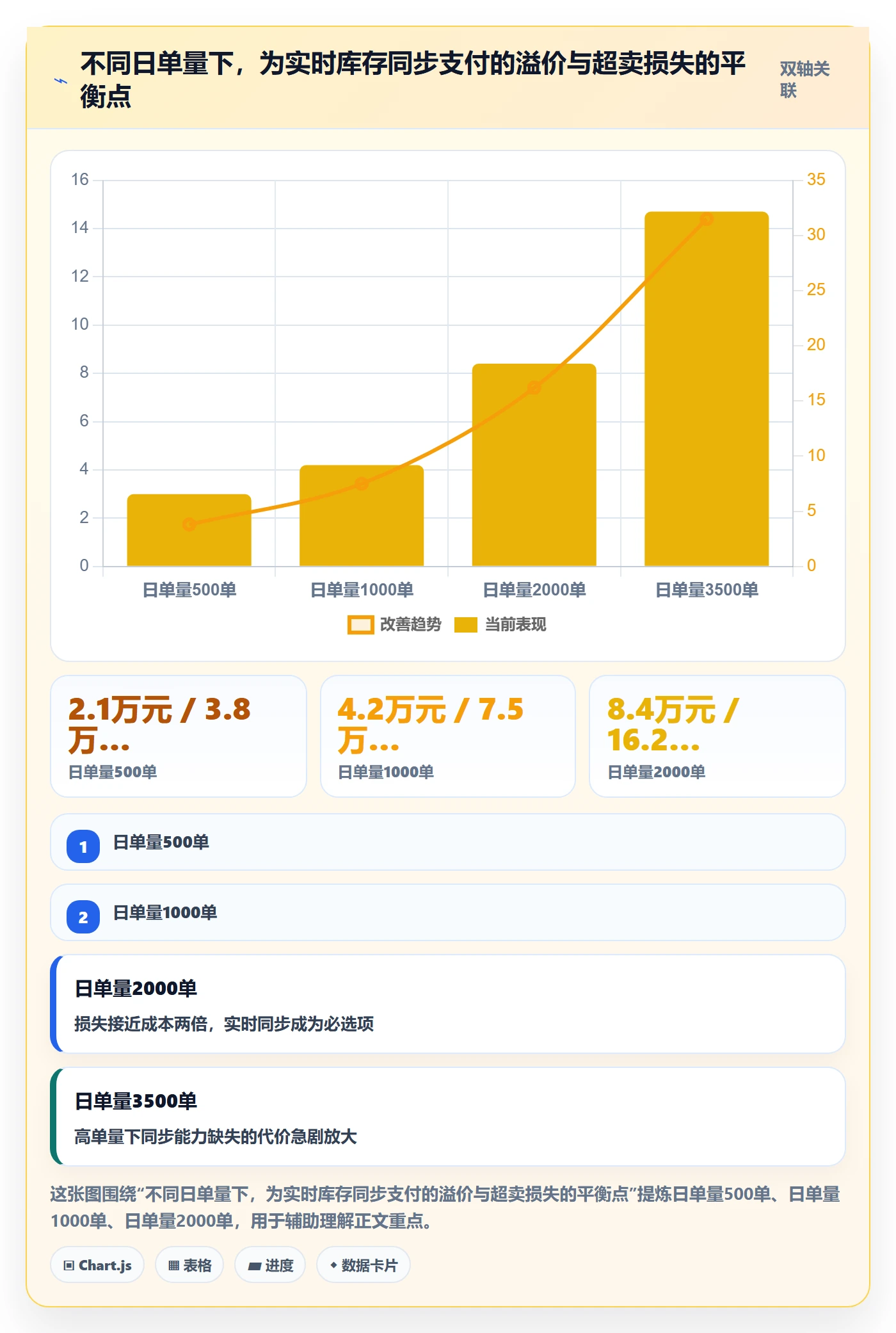
Task: Click the line point above 日单量3500单
Action: point(707,219)
